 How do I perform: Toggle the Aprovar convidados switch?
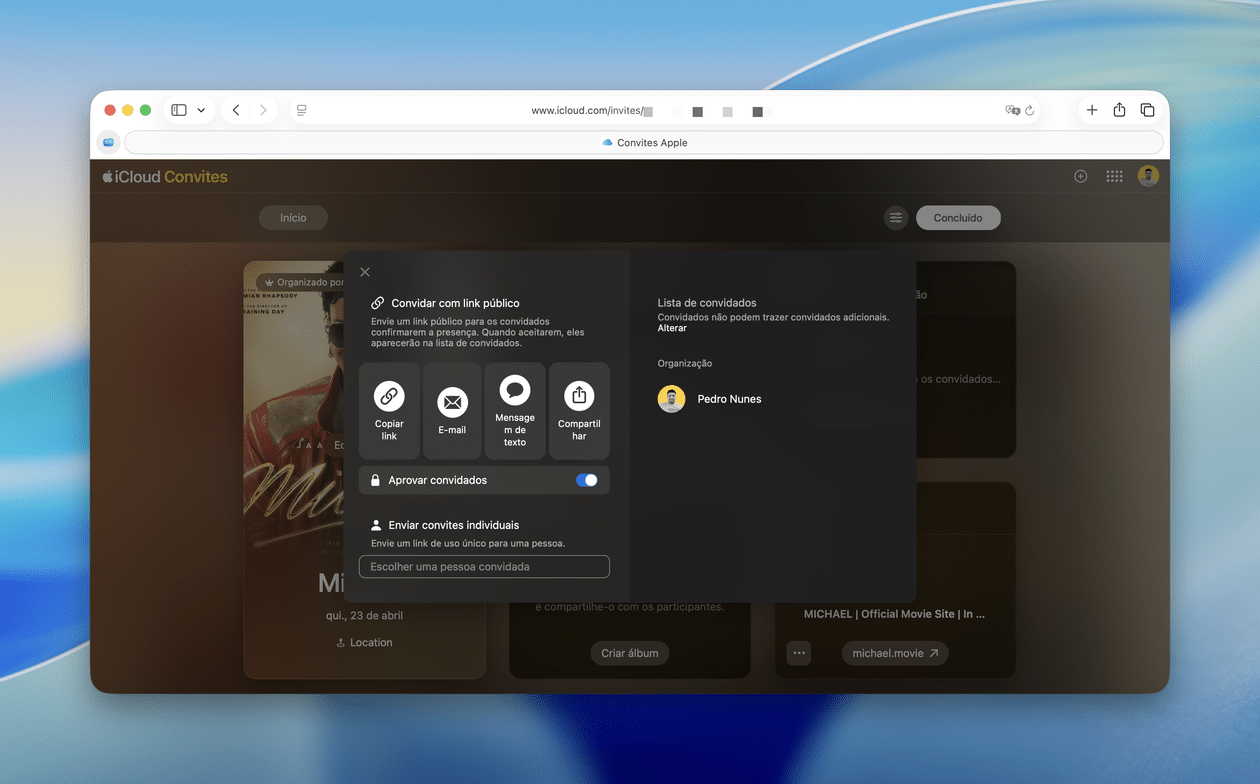587,480
